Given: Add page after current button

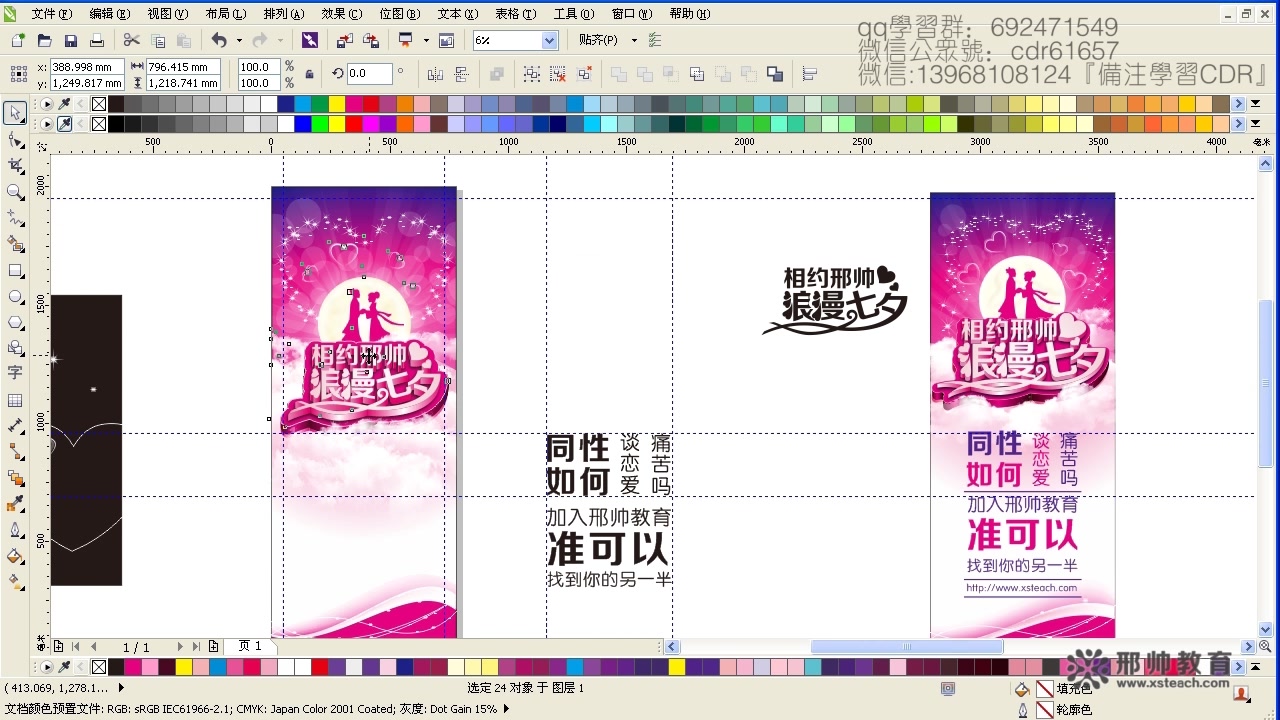Looking at the screenshot, I should [x=213, y=647].
